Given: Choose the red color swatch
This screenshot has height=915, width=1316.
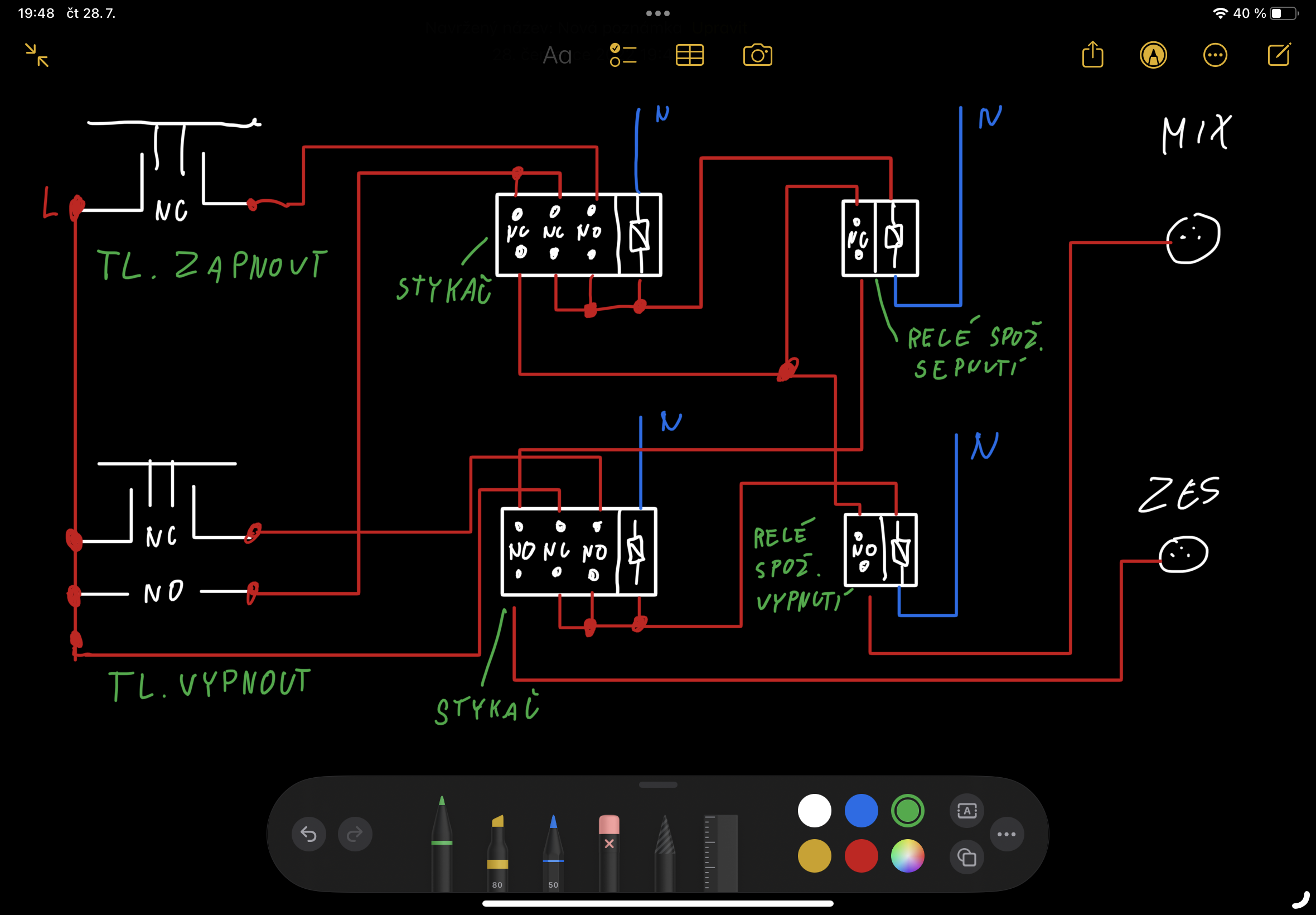Looking at the screenshot, I should (x=860, y=856).
